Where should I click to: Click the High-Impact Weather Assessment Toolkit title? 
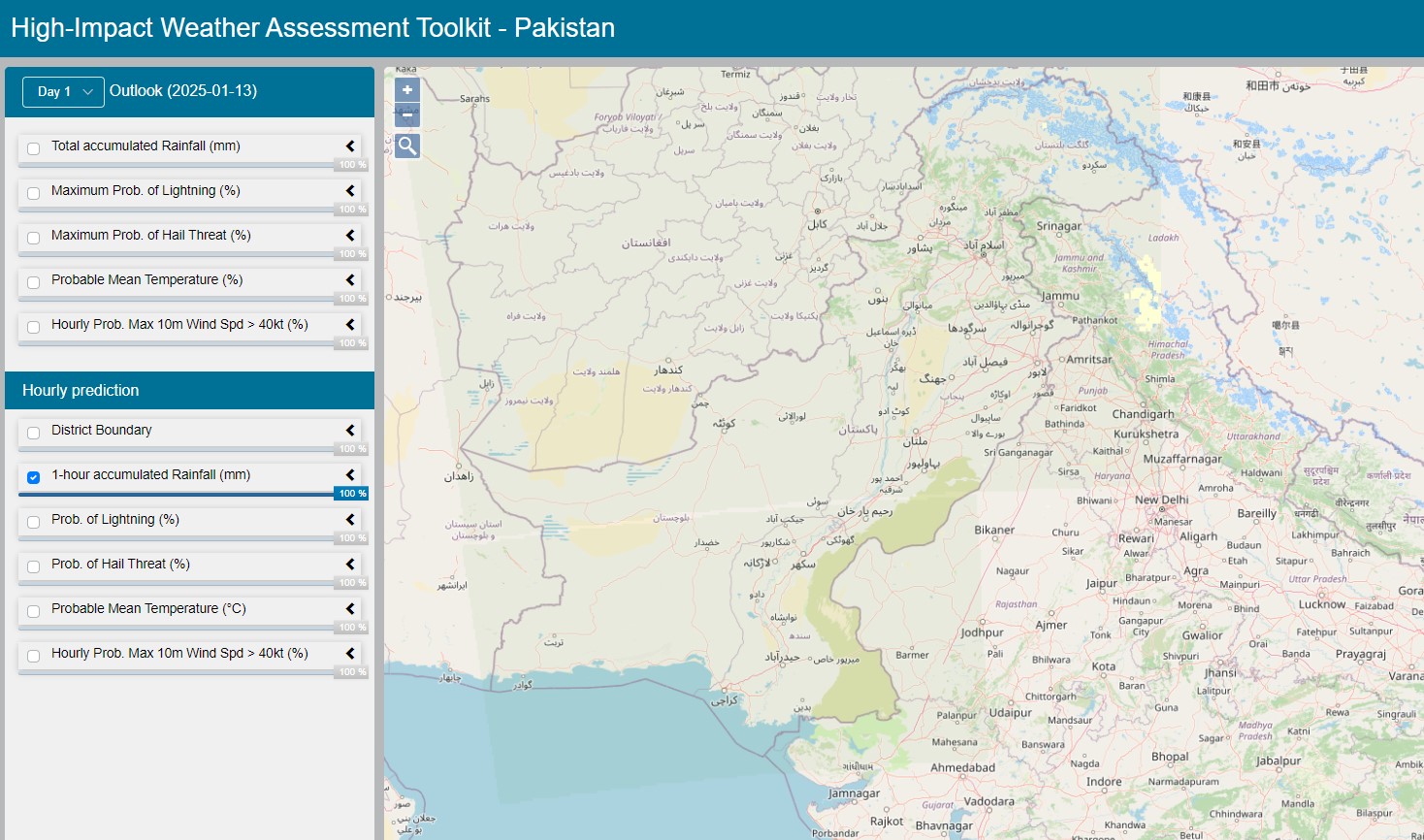coord(312,27)
